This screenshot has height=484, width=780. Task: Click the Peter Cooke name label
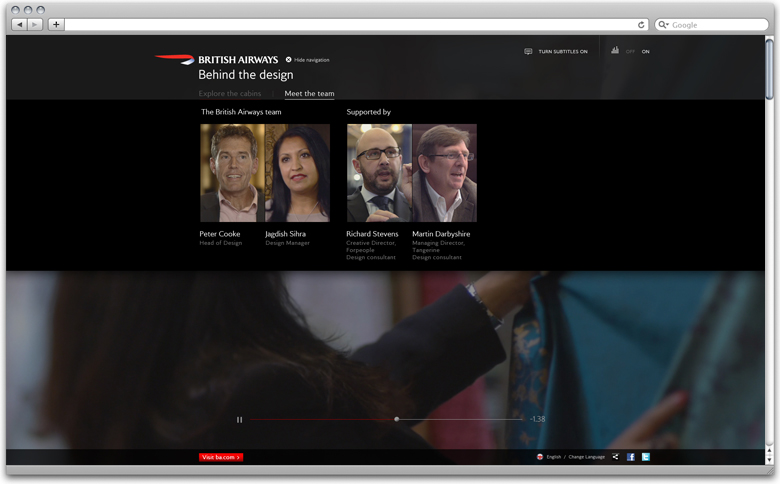220,234
